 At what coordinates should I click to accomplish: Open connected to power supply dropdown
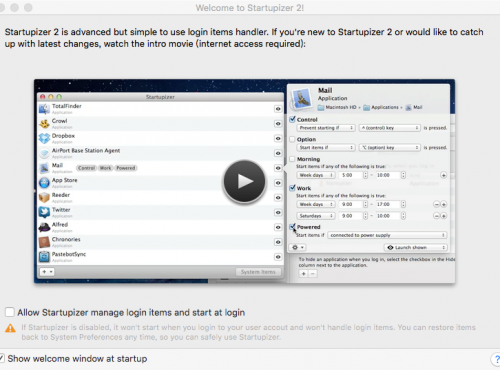point(387,235)
